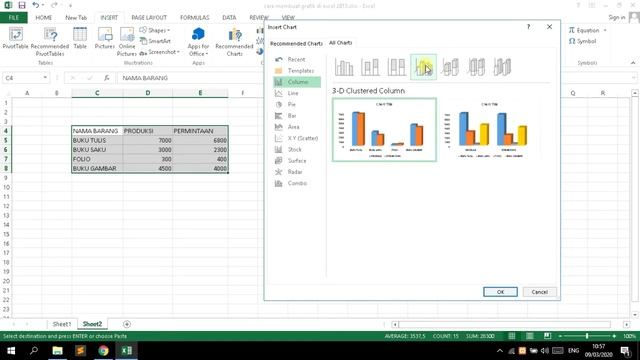Viewport: 640px width, 360px height.
Task: Open the HOME ribbon tab
Action: coord(44,18)
